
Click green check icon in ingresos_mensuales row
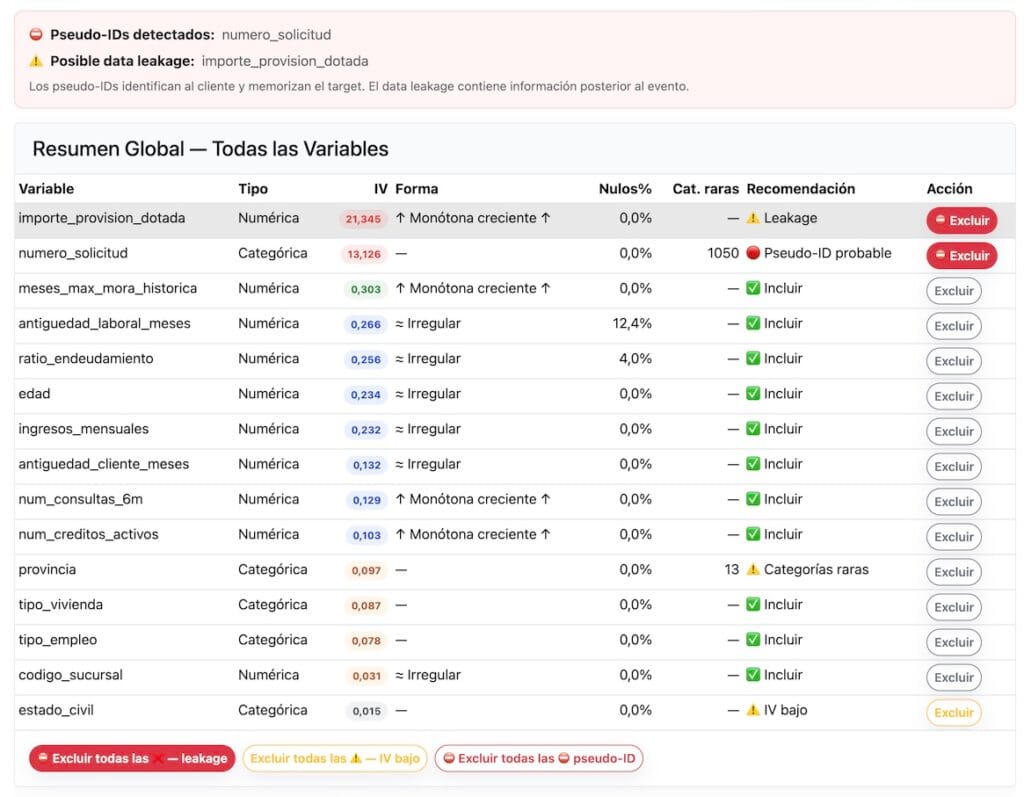click(753, 429)
